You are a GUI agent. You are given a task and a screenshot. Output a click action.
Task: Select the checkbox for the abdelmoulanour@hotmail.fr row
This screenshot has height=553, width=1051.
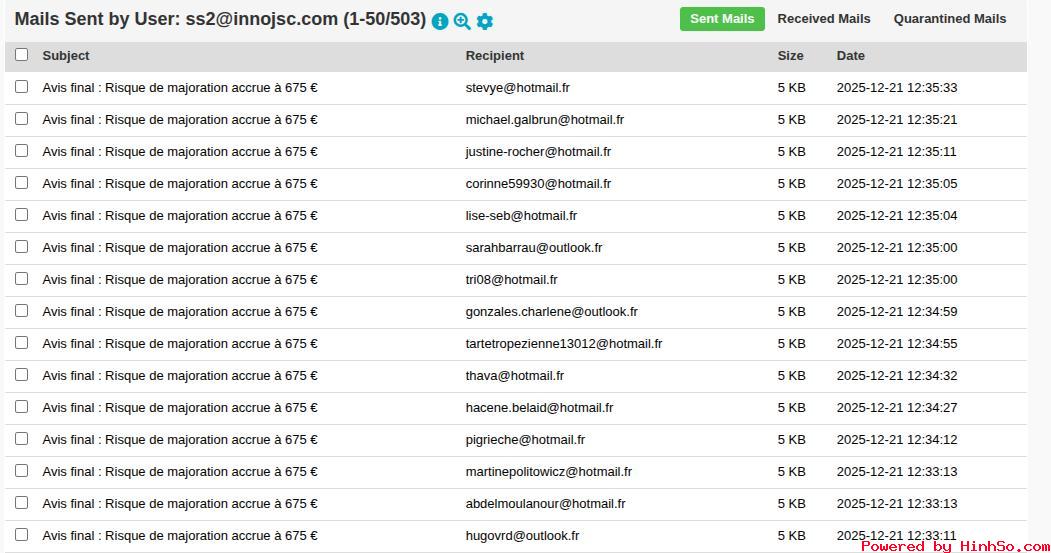22,503
